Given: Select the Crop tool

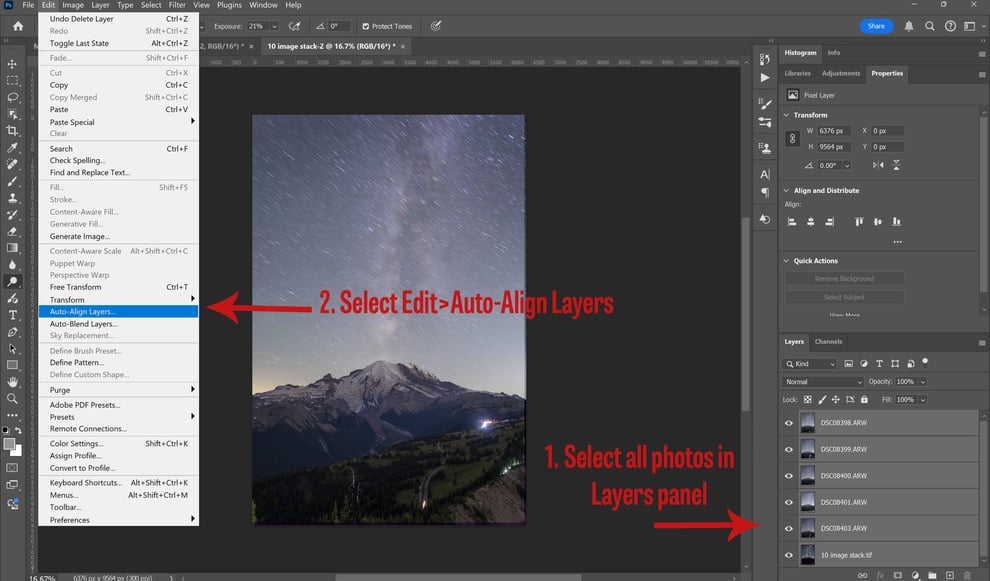Looking at the screenshot, I should click(12, 131).
